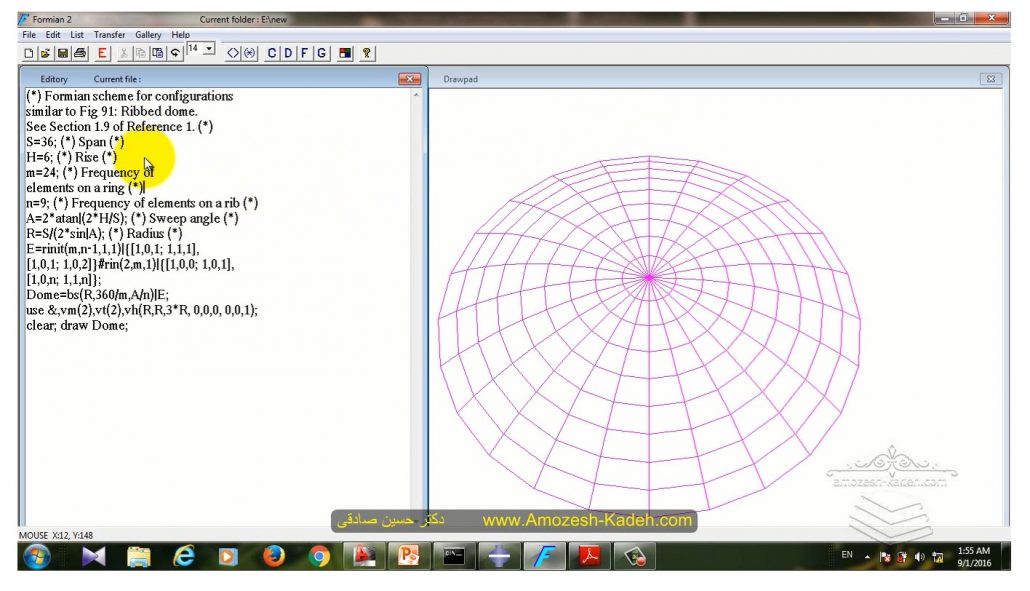The height and width of the screenshot is (591, 1030).
Task: Click the D toolbar button
Action: point(288,53)
